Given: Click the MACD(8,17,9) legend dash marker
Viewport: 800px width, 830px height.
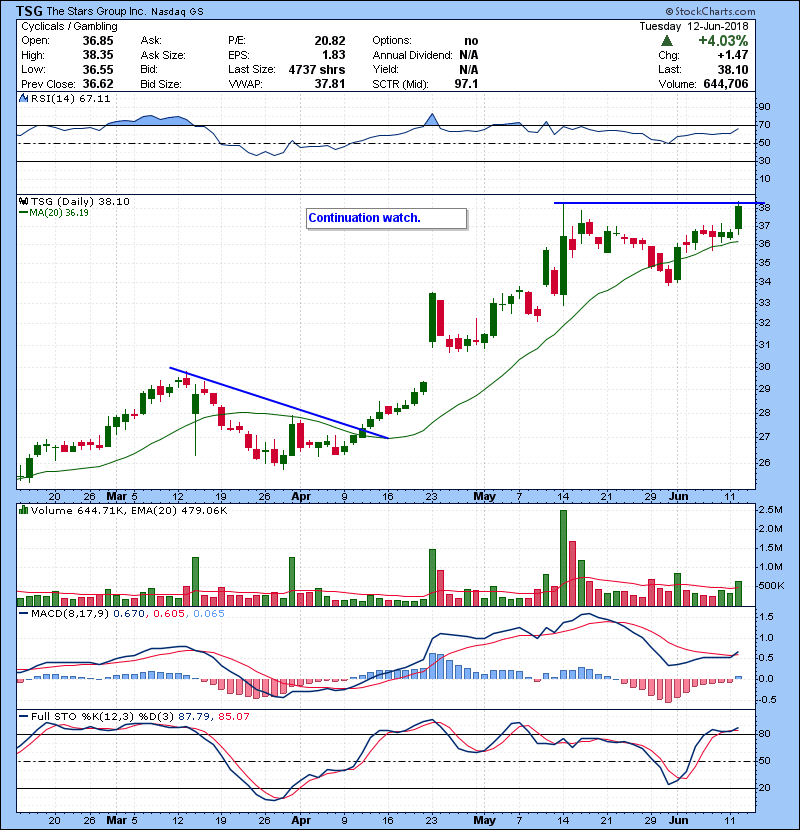Looking at the screenshot, I should [23, 614].
